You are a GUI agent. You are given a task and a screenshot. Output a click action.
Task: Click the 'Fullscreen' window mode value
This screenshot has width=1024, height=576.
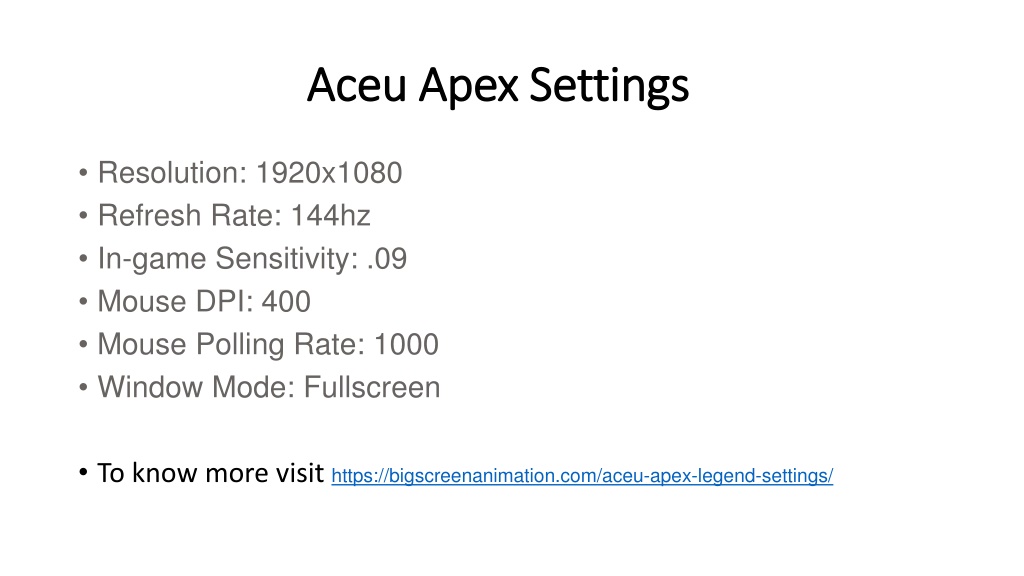[x=372, y=387]
